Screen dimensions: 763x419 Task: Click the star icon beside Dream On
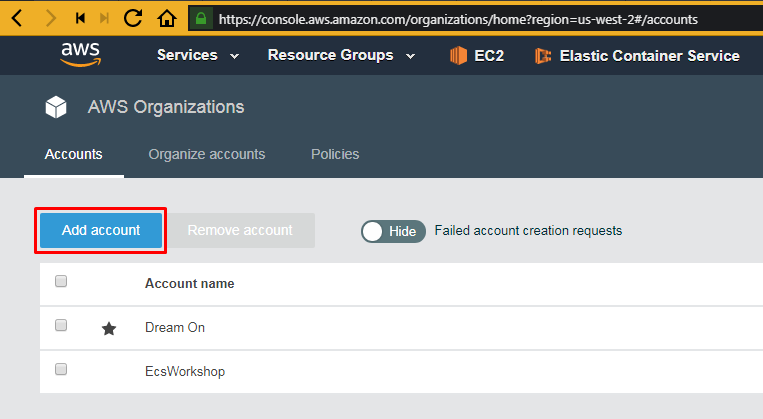pyautogui.click(x=109, y=328)
